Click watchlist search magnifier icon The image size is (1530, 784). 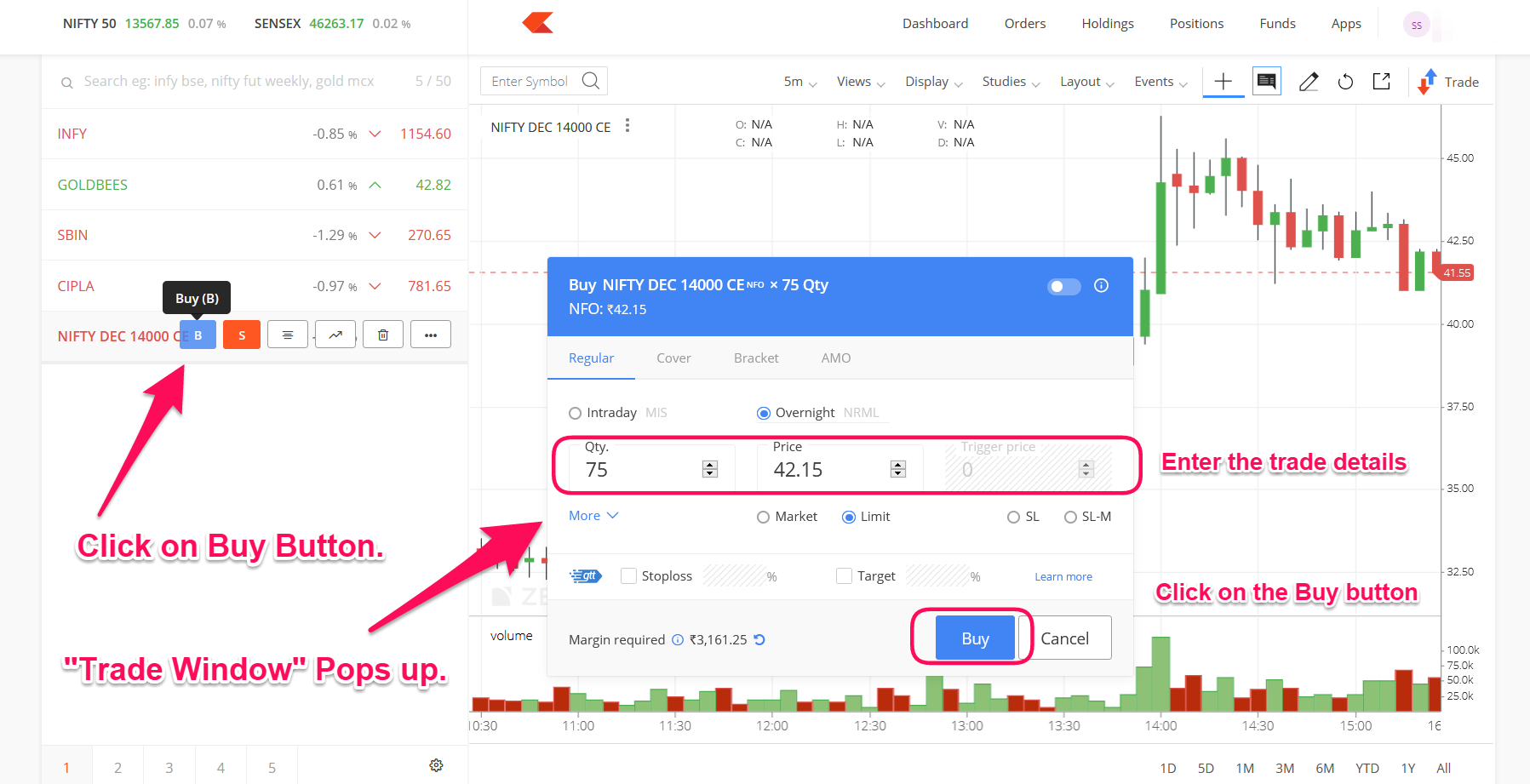[x=66, y=83]
